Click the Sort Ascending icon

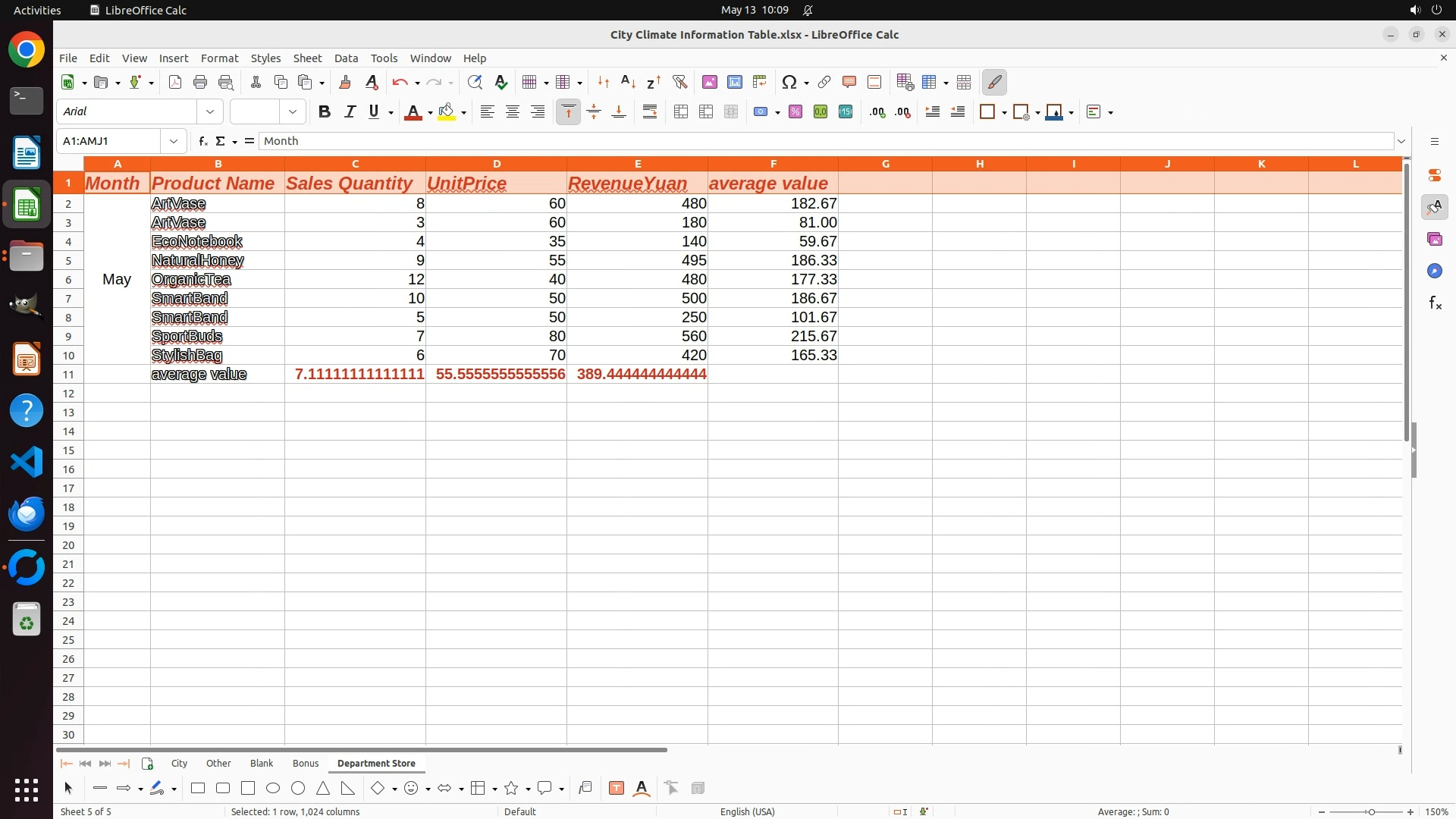(x=628, y=82)
